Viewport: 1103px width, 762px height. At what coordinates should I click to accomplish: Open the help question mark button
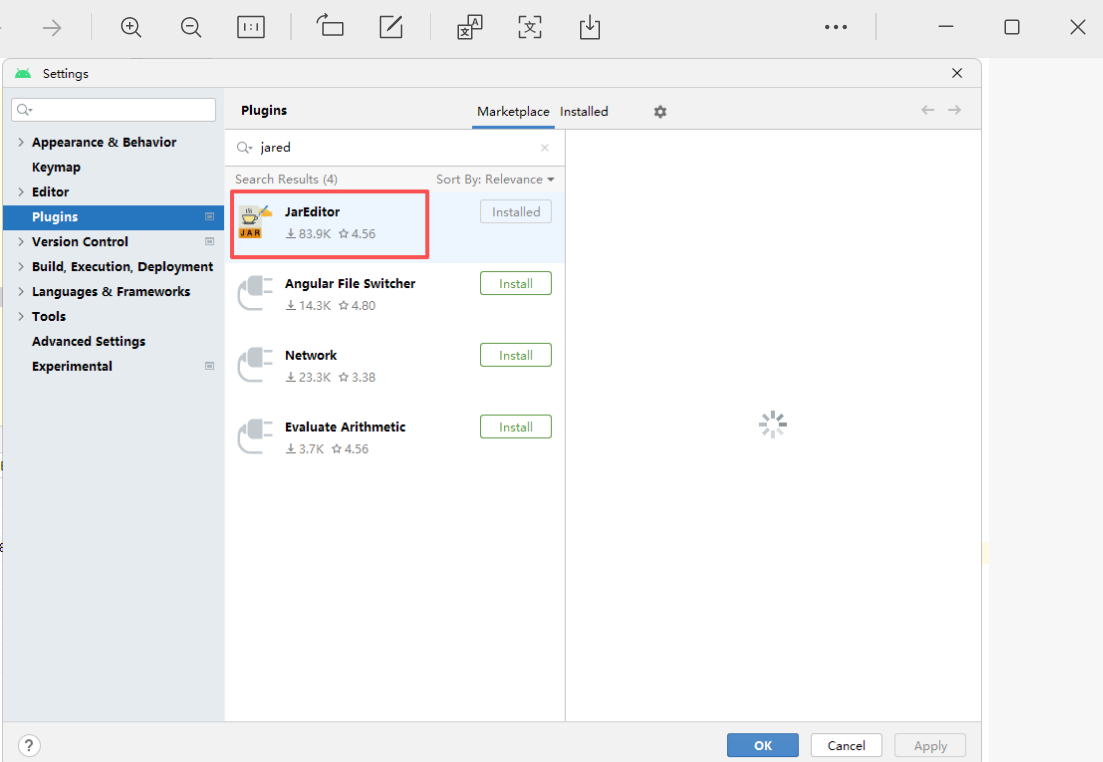[x=29, y=745]
